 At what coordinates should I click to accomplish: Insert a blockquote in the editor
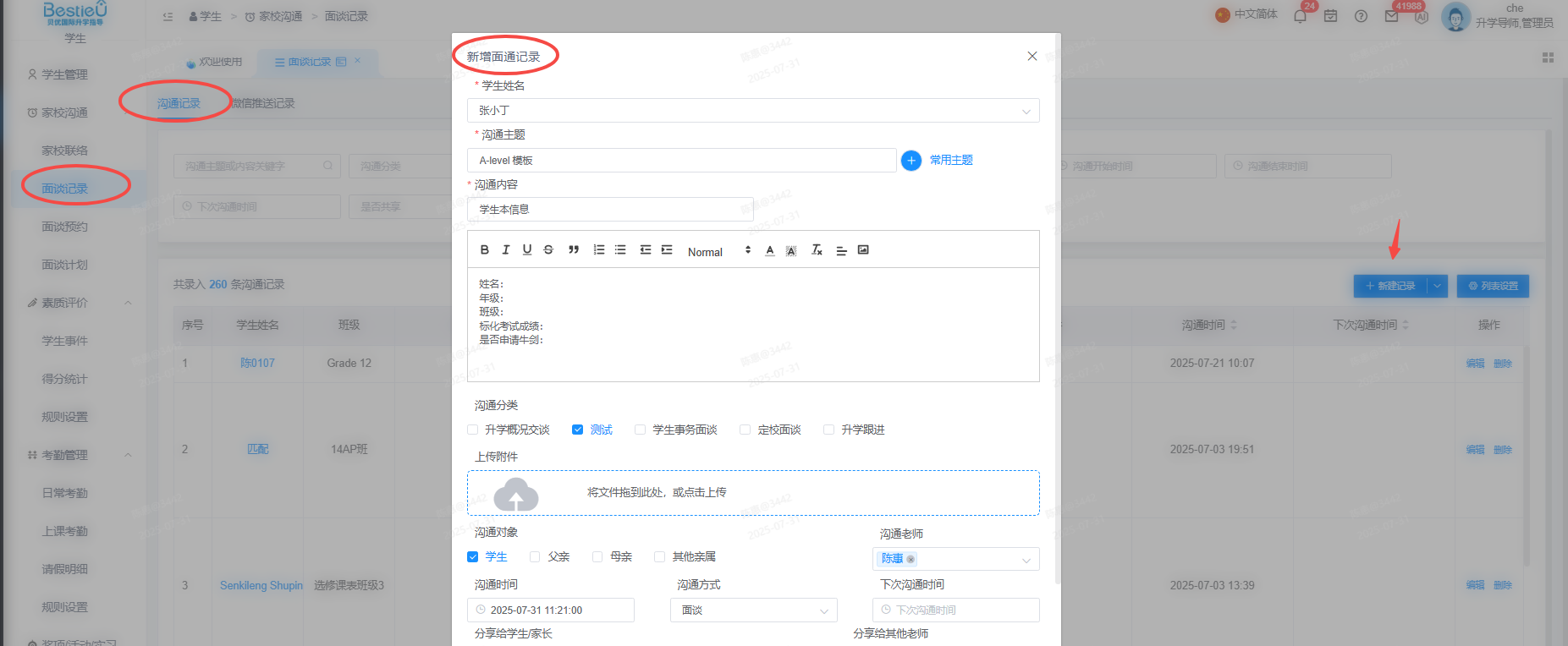tap(574, 250)
